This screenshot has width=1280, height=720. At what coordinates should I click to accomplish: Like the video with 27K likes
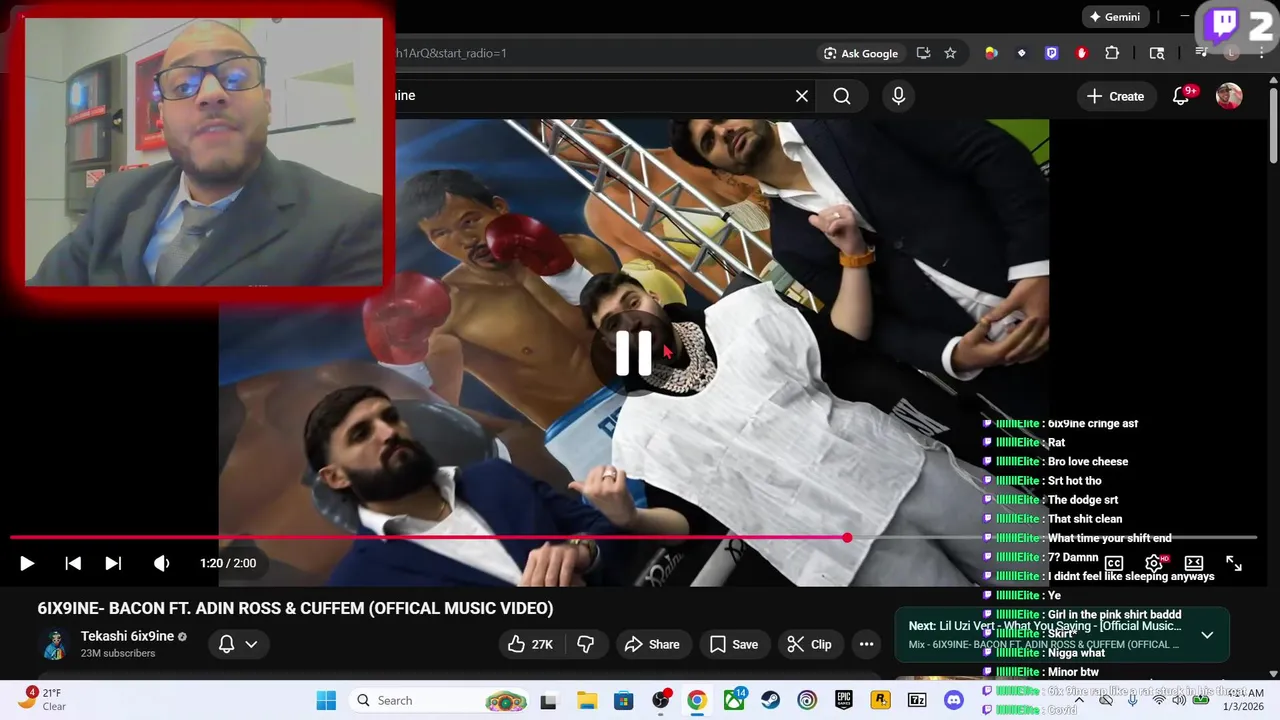point(531,644)
